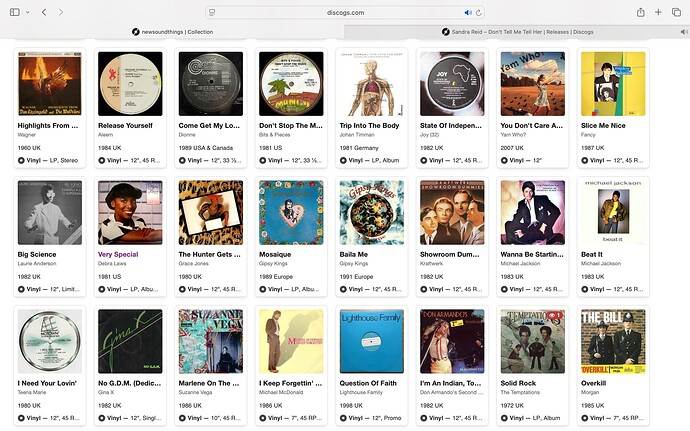Open the Very Special release link
This screenshot has height=431, width=690.
point(118,254)
